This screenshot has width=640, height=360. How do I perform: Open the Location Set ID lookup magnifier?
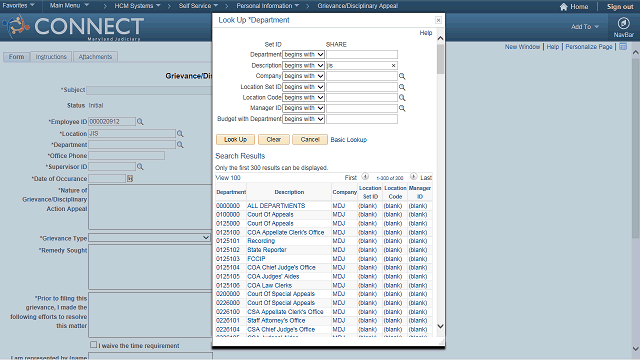click(x=402, y=87)
